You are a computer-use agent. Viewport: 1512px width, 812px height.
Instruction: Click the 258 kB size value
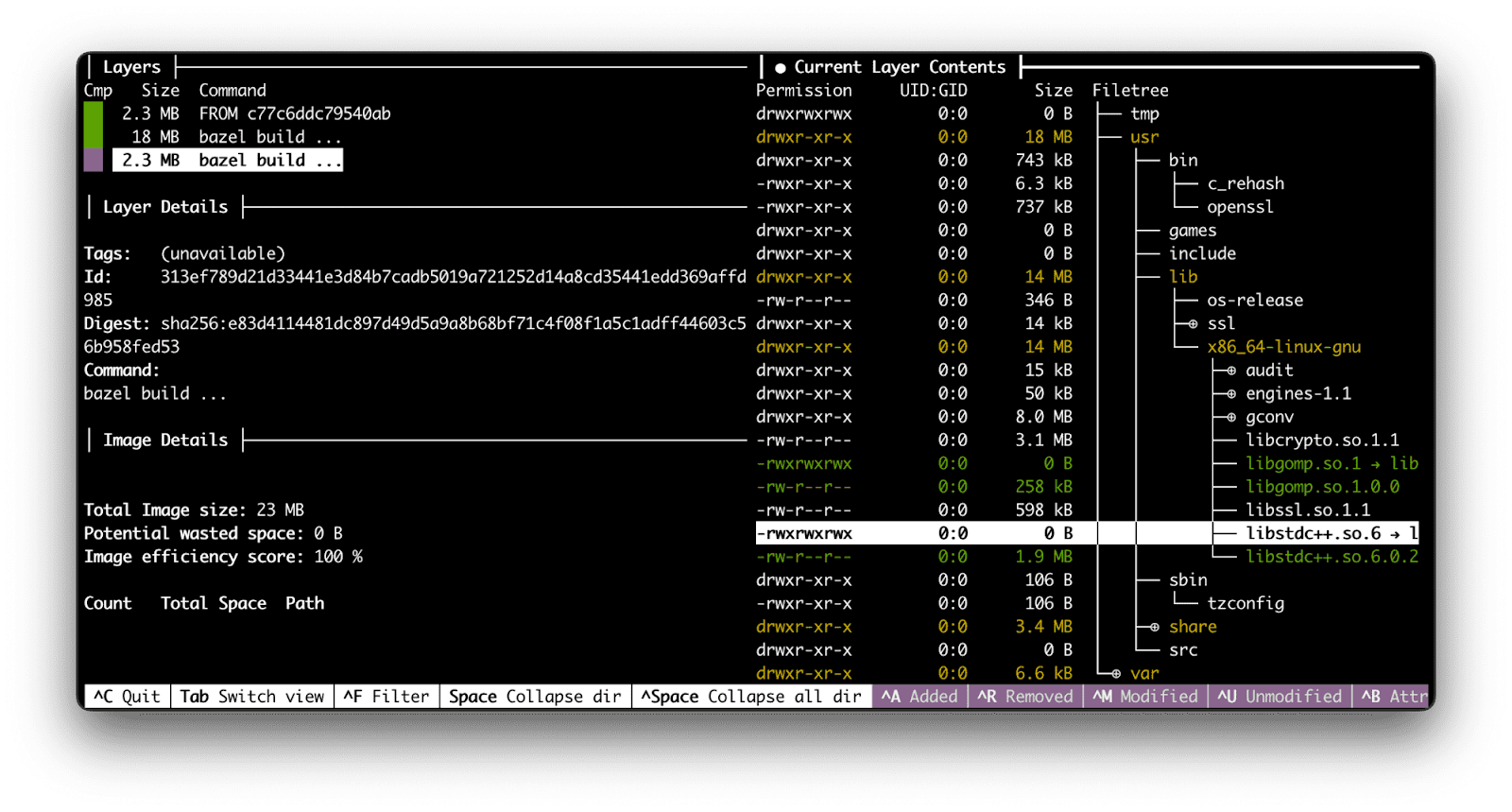1043,487
